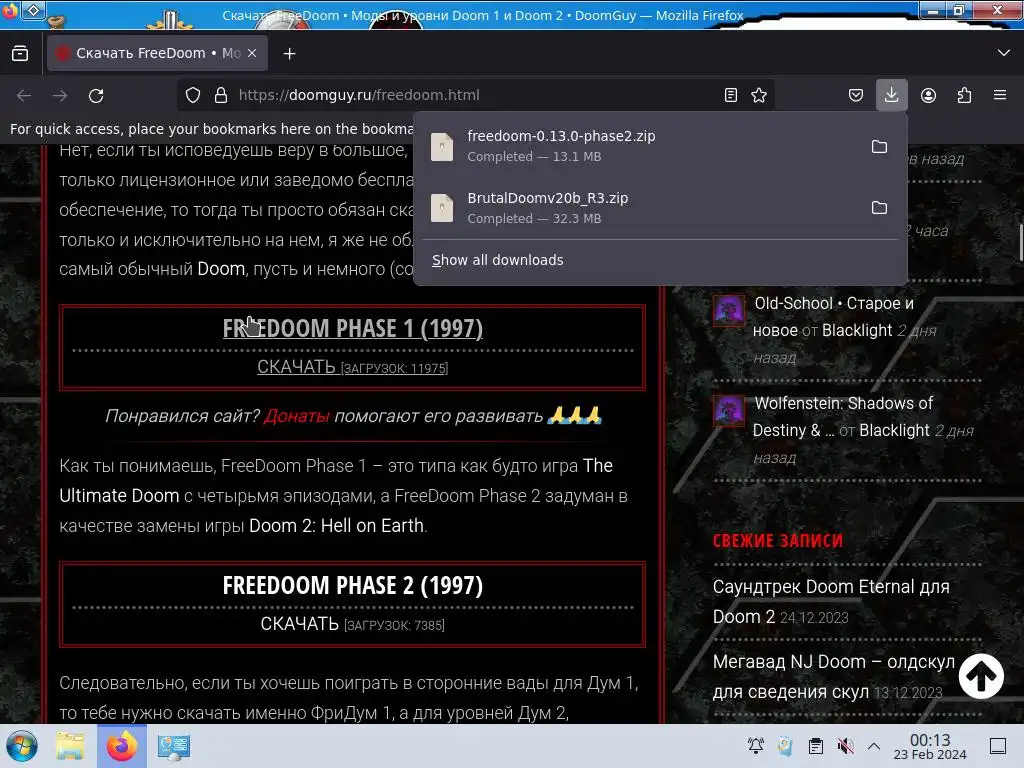
Task: Open Firefox account icon
Action: pyautogui.click(x=928, y=95)
